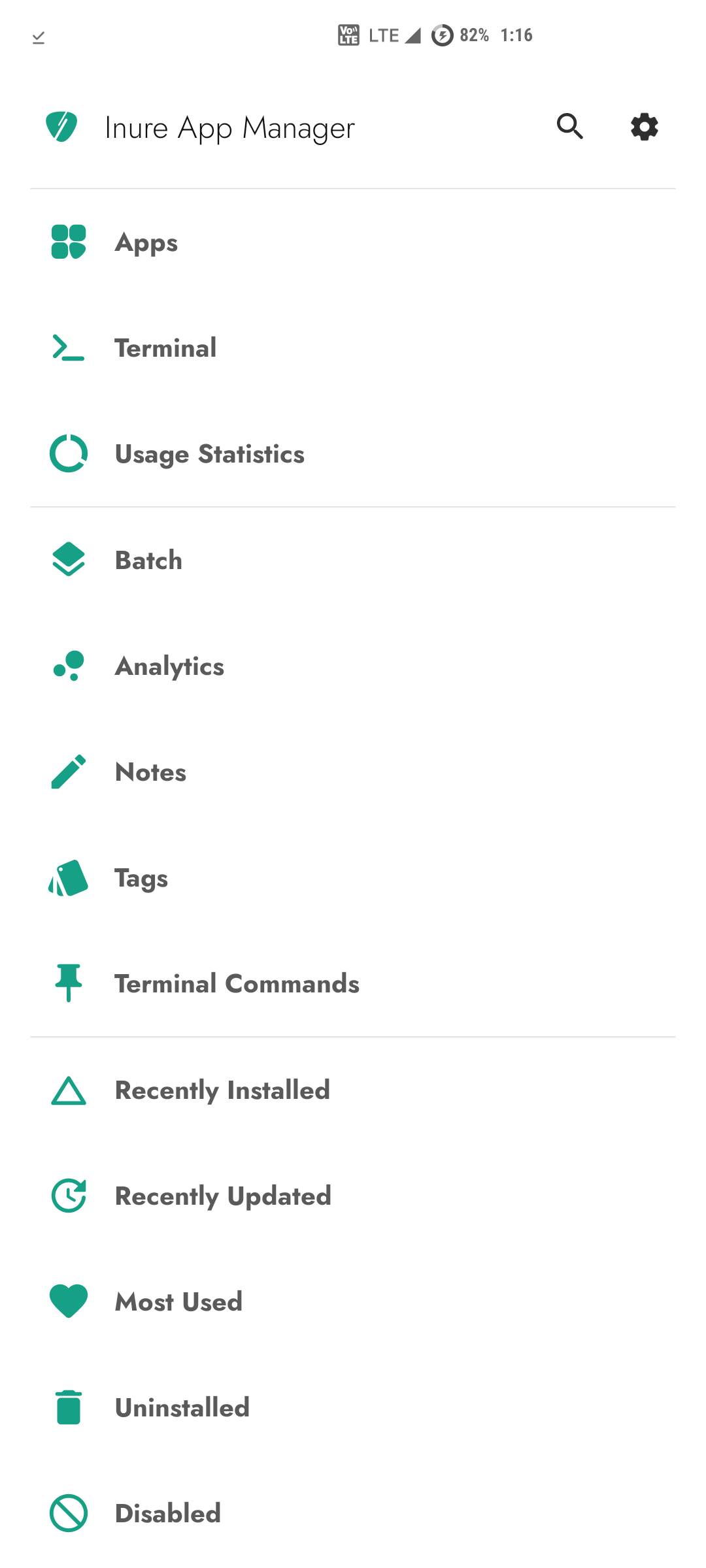The width and height of the screenshot is (706, 1568).
Task: Tap the Terminal prompt icon
Action: (x=69, y=348)
